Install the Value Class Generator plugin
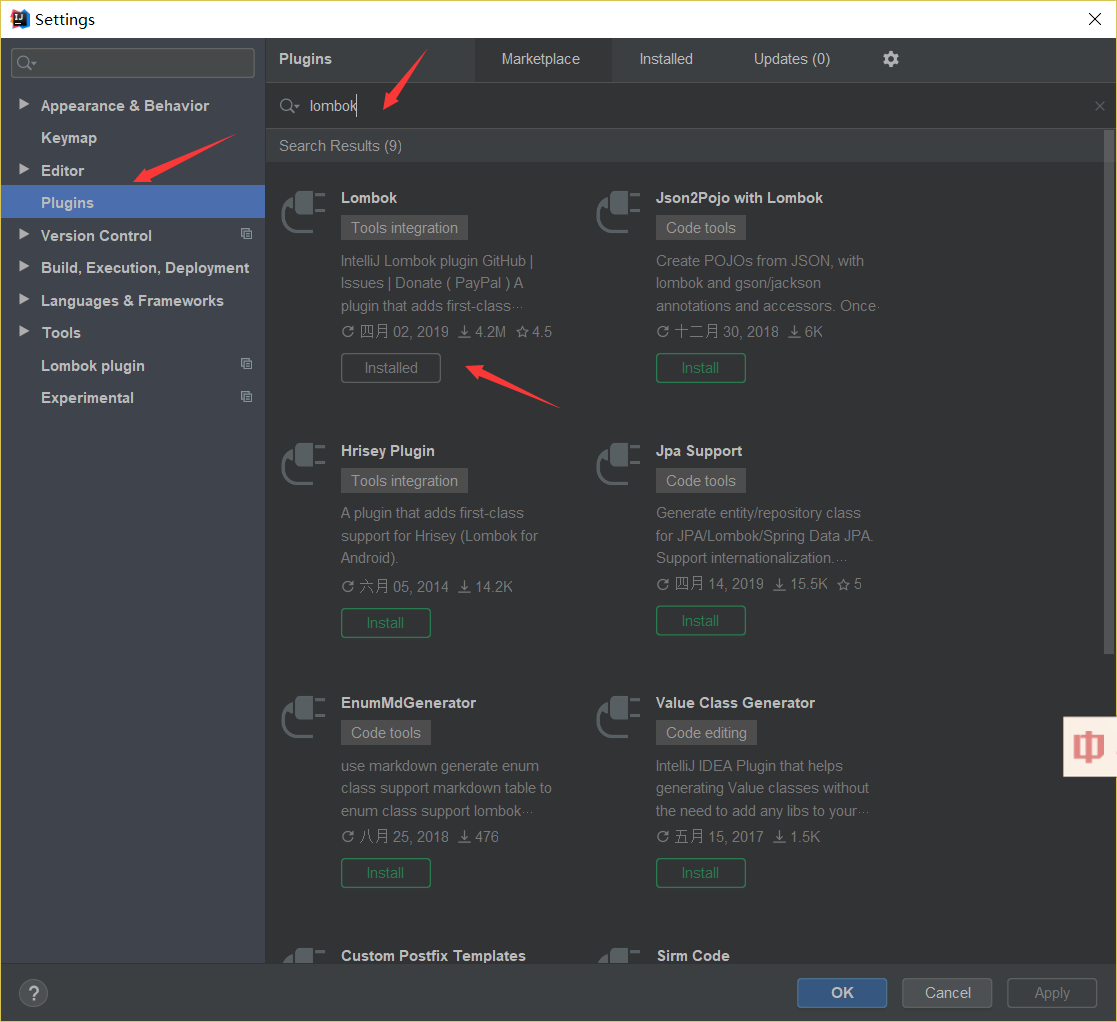 pos(700,873)
